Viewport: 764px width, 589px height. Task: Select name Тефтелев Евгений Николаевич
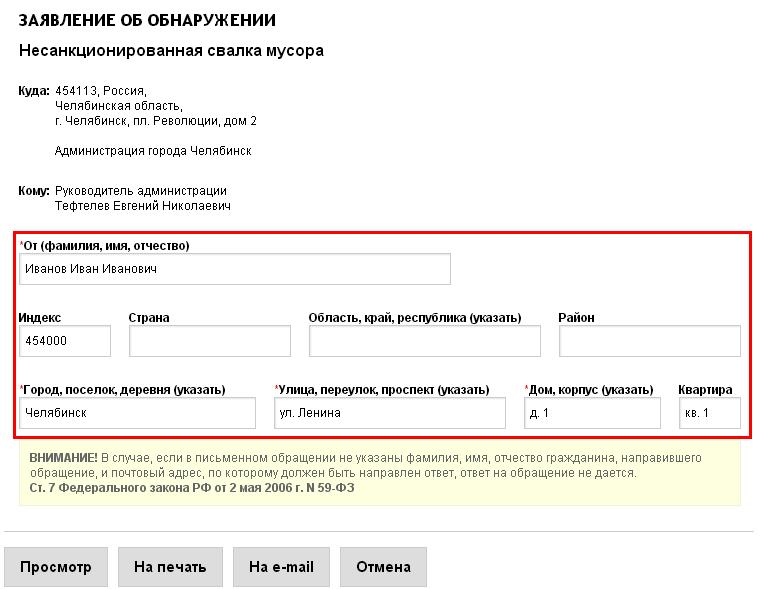click(143, 206)
